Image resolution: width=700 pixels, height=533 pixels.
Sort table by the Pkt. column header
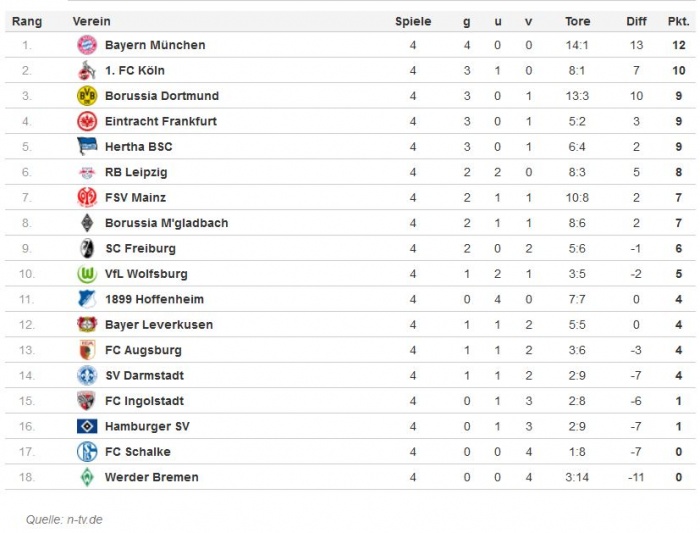(x=678, y=21)
